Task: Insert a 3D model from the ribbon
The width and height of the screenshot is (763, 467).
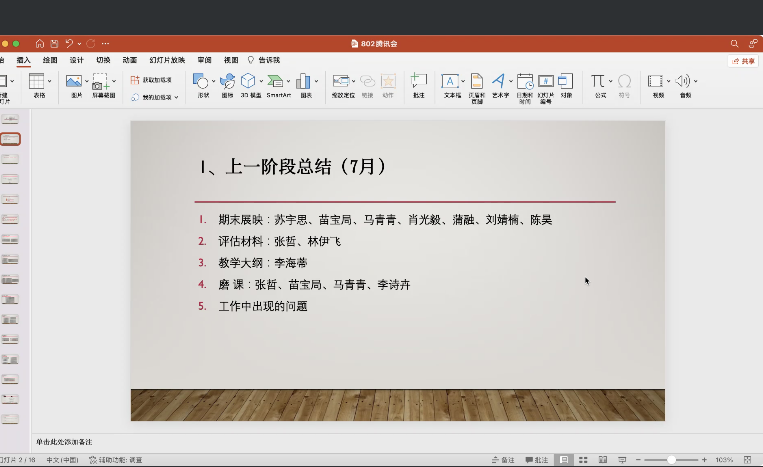Action: click(248, 82)
